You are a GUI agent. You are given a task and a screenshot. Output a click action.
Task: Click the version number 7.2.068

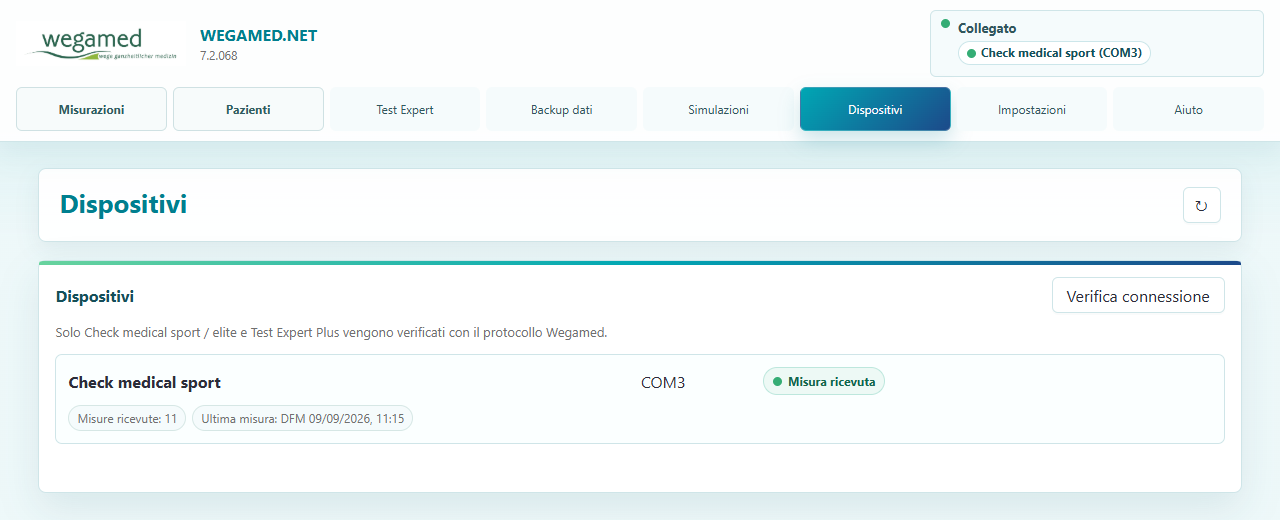click(219, 56)
